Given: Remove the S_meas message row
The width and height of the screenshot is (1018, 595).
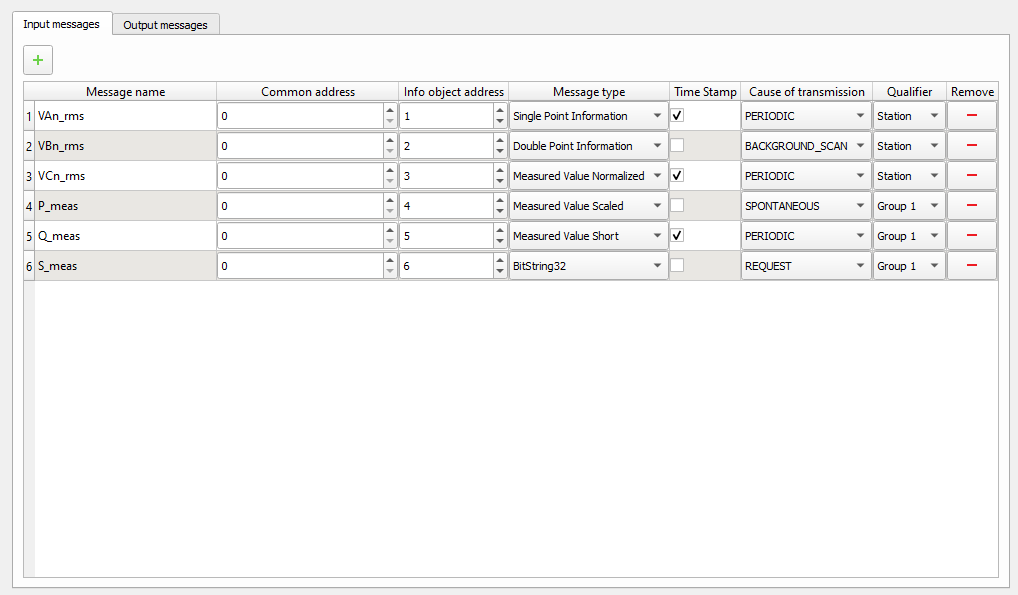Looking at the screenshot, I should pos(971,266).
